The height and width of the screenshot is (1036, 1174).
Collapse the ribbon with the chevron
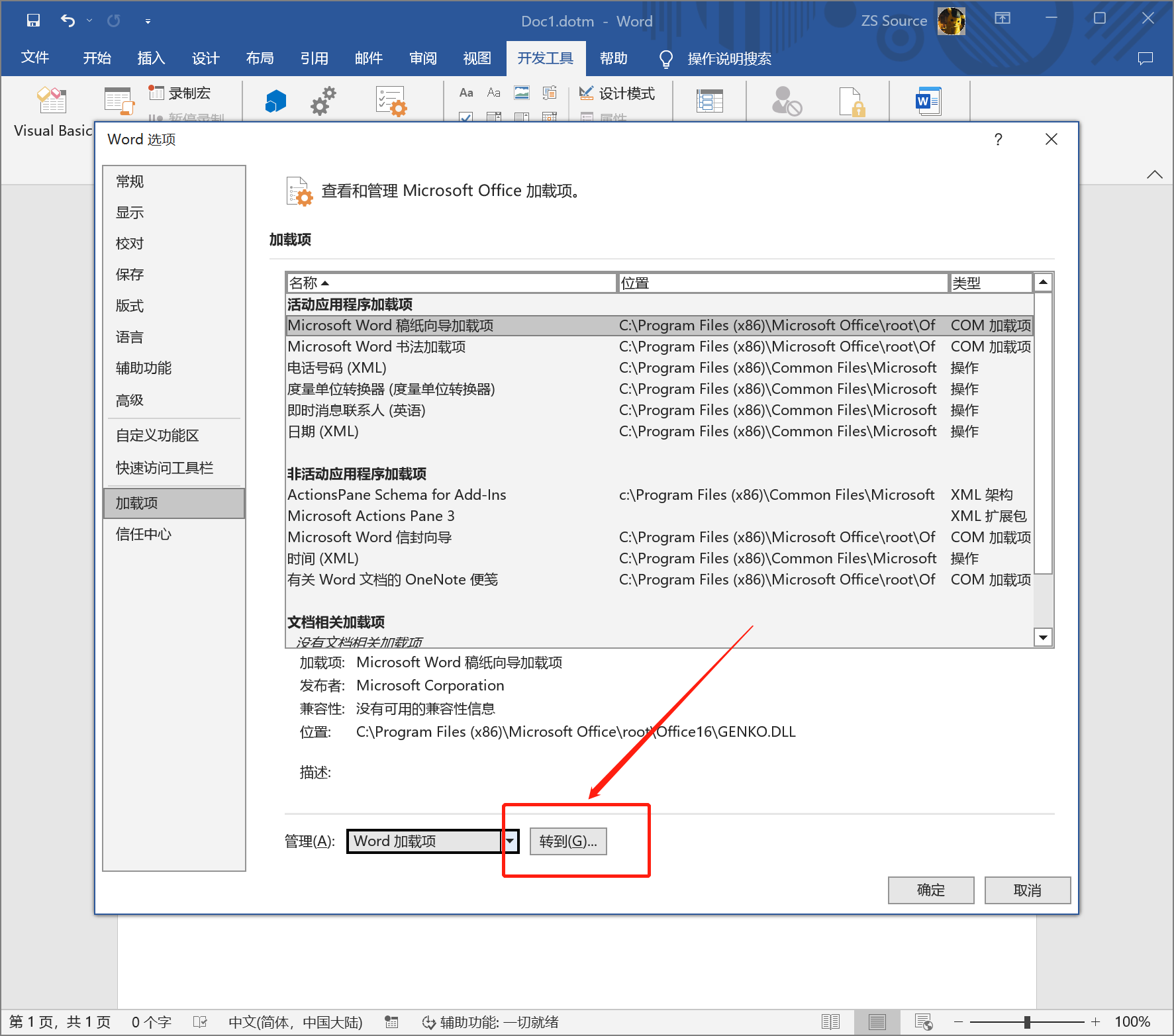pyautogui.click(x=1154, y=175)
